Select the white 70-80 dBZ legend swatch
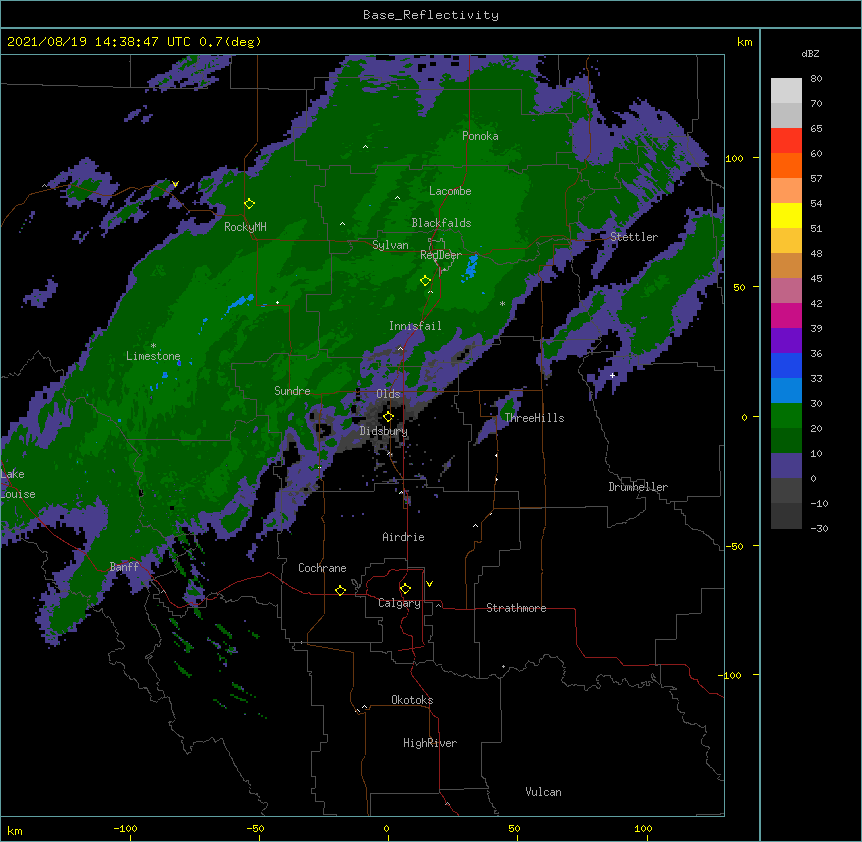The width and height of the screenshot is (862, 842). pos(786,91)
